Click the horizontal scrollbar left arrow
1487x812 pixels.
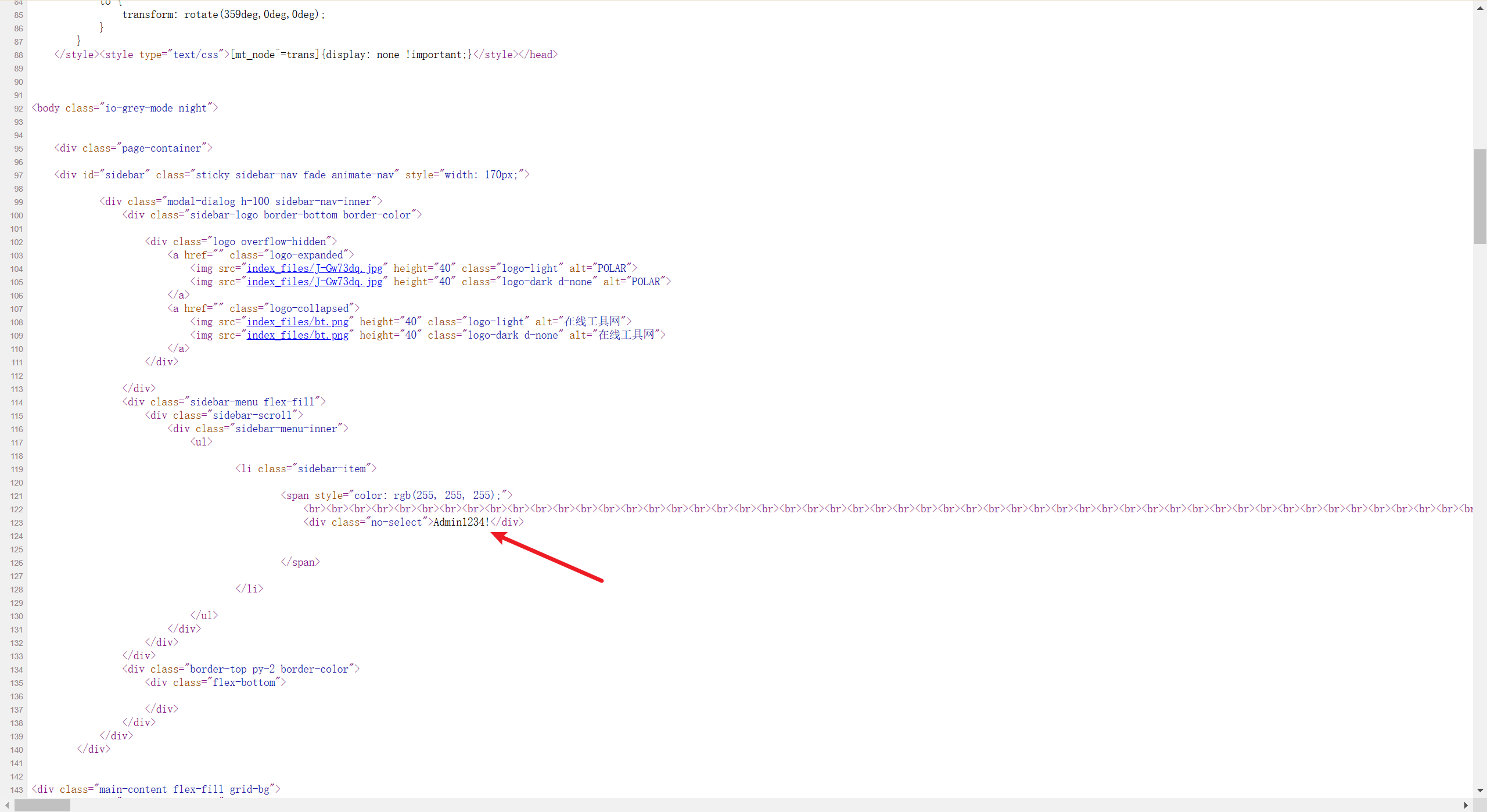(6, 806)
